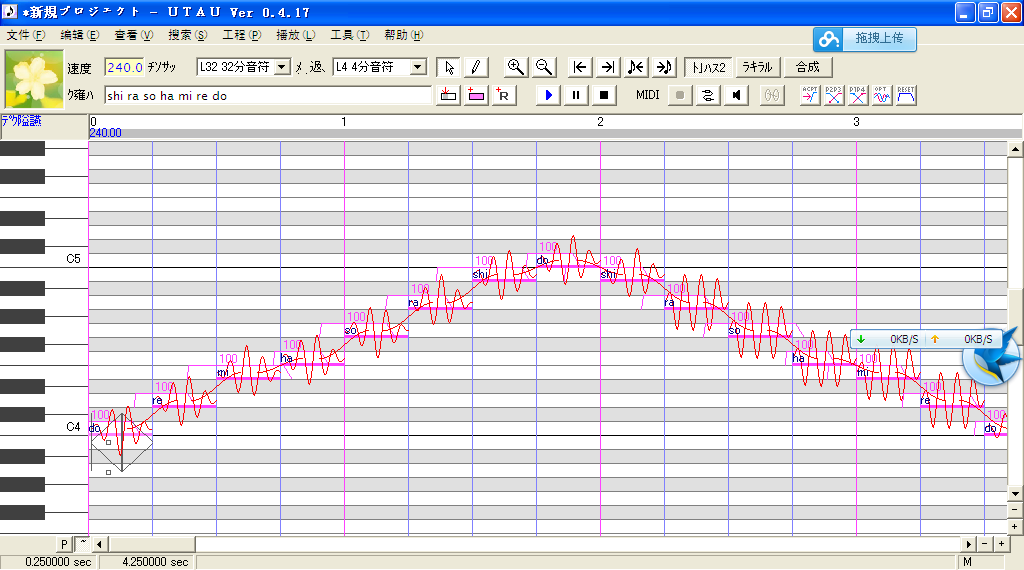Click the yellow flower voicebank avatar
Screen dimensions: 1024x570
click(34, 79)
